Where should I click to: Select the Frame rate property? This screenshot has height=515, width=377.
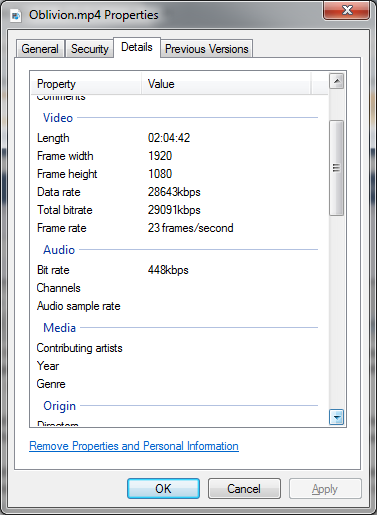tap(62, 228)
